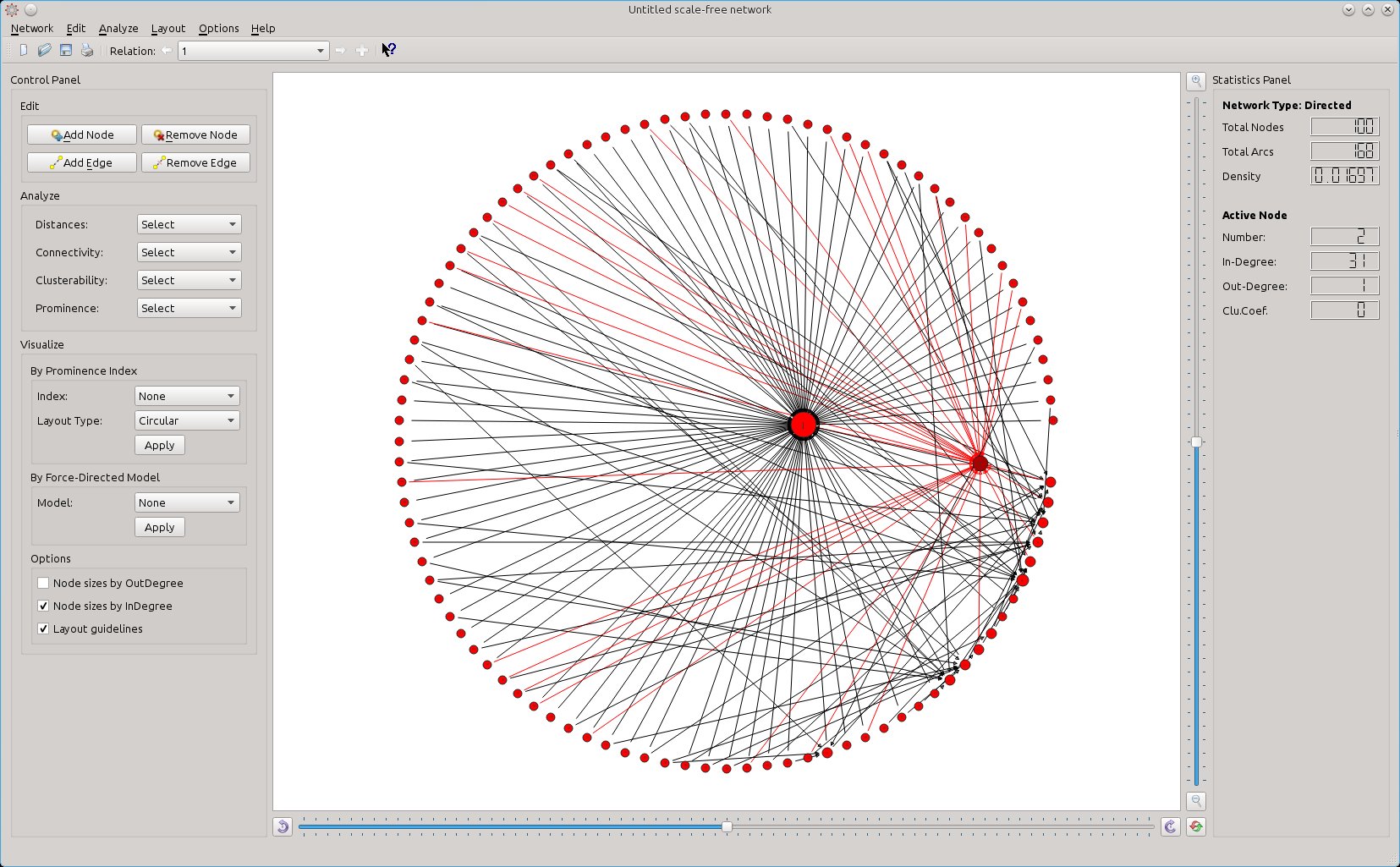The height and width of the screenshot is (867, 1400).
Task: Click the horizontal rotation slider handle
Action: pyautogui.click(x=727, y=826)
